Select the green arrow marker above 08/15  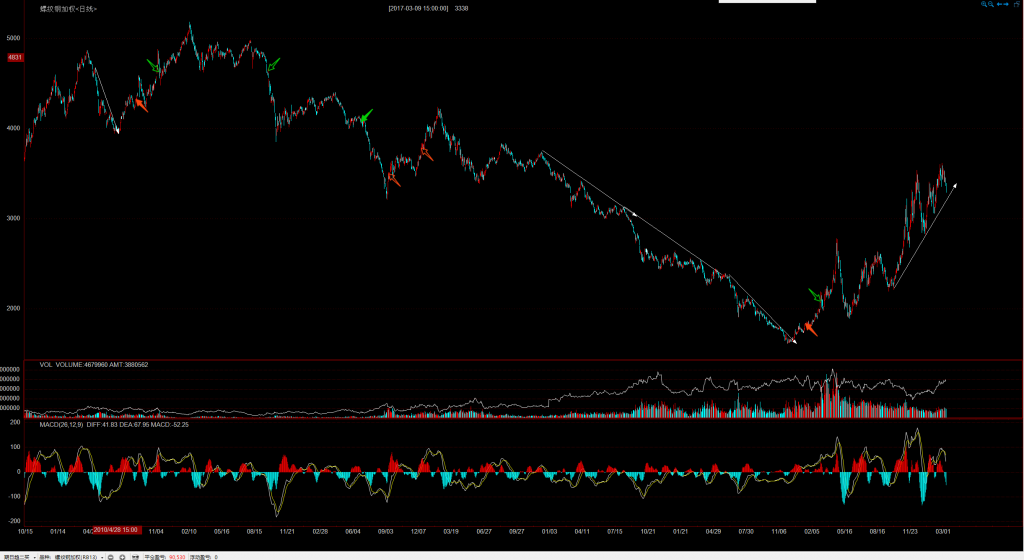click(272, 65)
